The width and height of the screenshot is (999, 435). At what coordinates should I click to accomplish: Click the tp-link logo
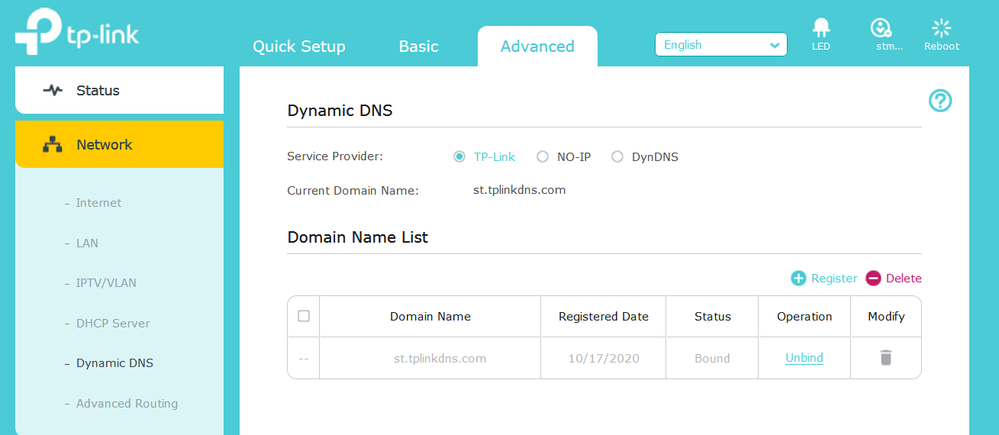pyautogui.click(x=77, y=32)
